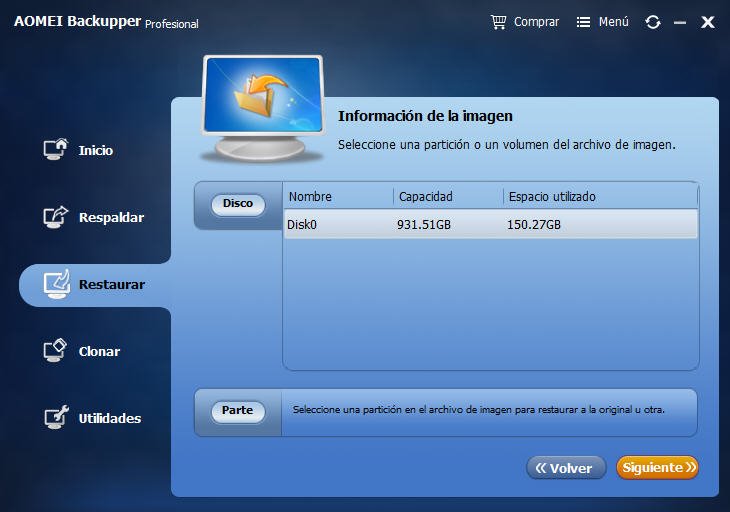Sort by the Capacidad column header

(x=426, y=196)
